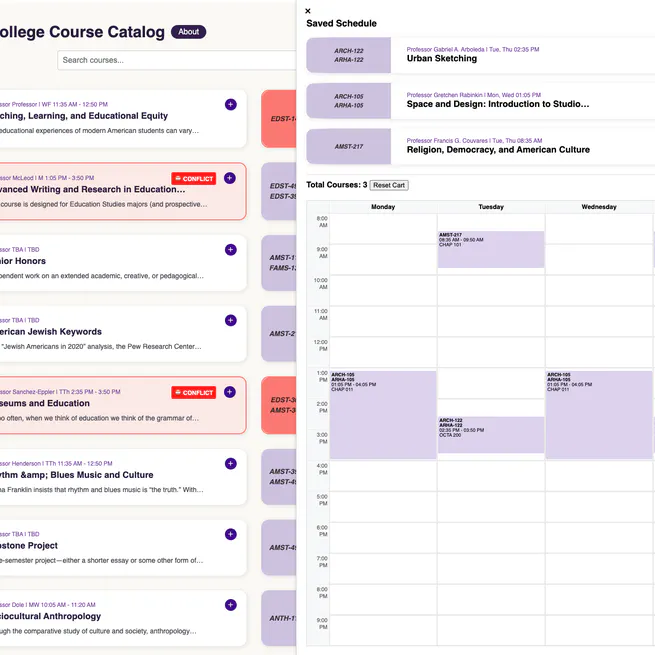Click AMST-217 block on Tuesday calendar
Viewport: 655px width, 655px height.
(490, 250)
